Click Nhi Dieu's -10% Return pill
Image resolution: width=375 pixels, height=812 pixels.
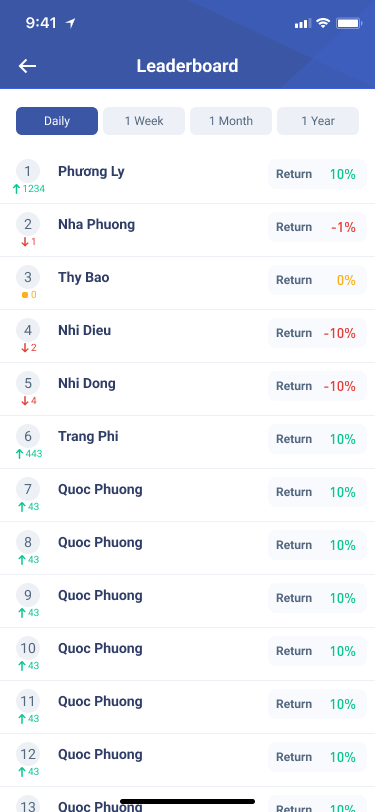[x=318, y=333]
